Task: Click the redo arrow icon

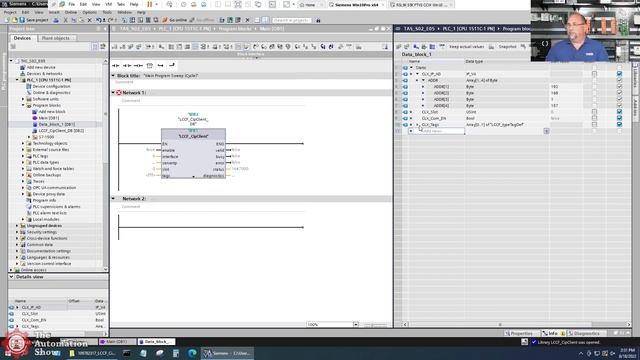Action: (111, 20)
